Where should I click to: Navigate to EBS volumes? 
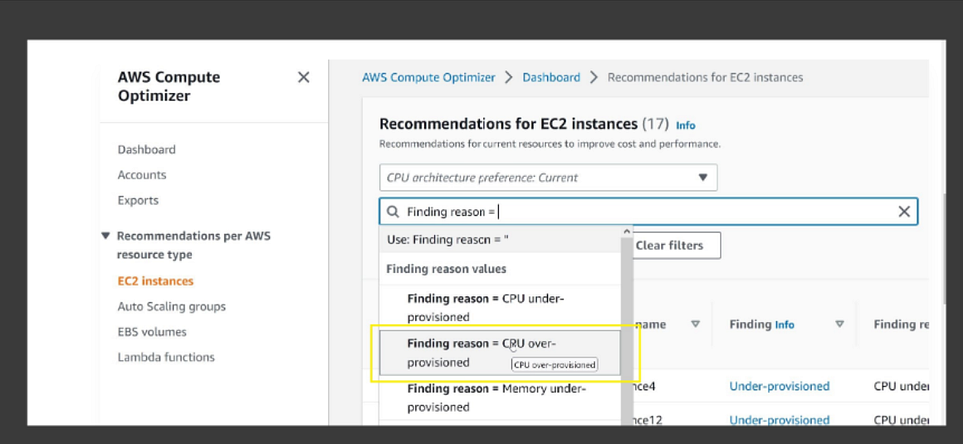(152, 332)
